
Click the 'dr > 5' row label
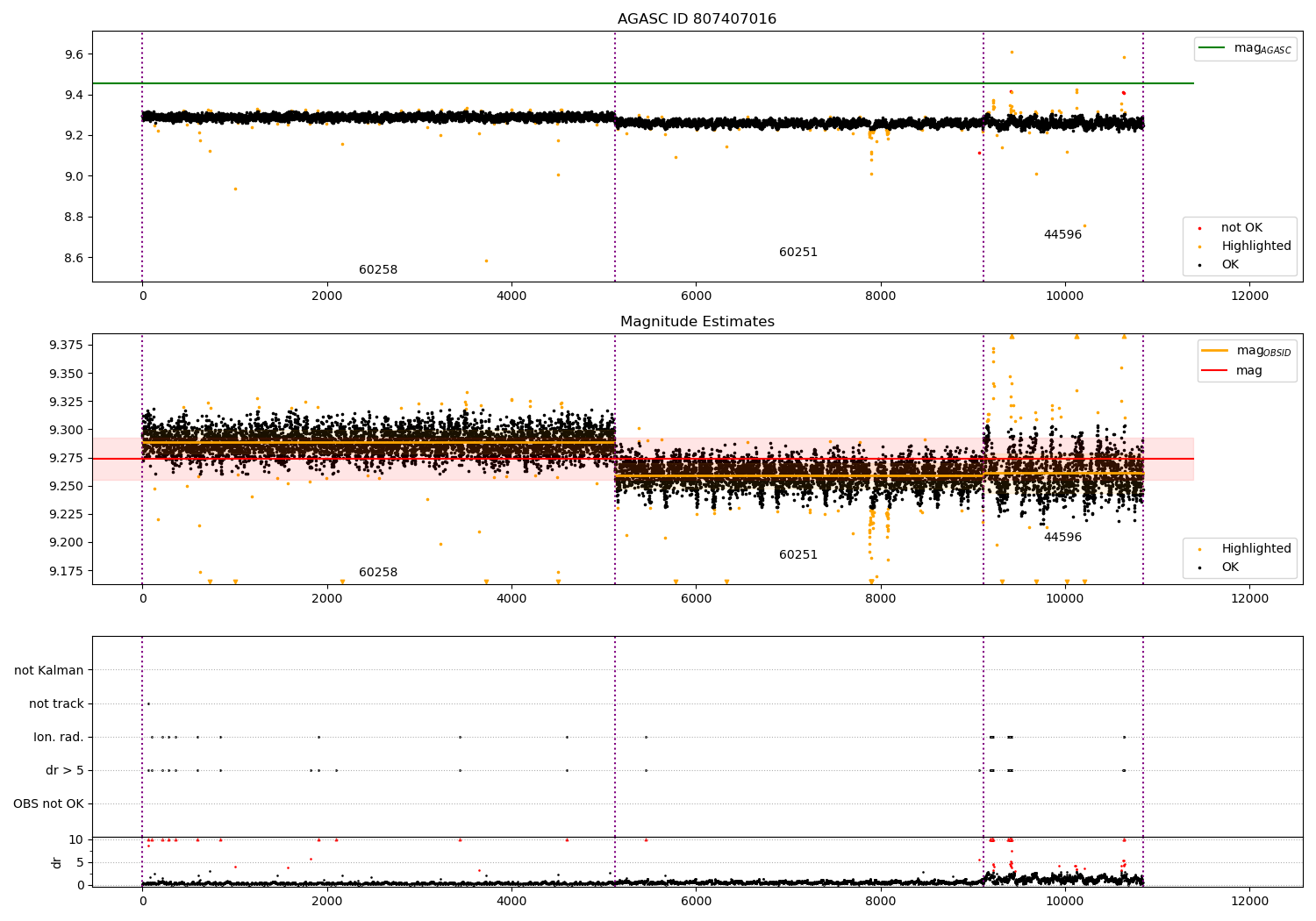(65, 771)
